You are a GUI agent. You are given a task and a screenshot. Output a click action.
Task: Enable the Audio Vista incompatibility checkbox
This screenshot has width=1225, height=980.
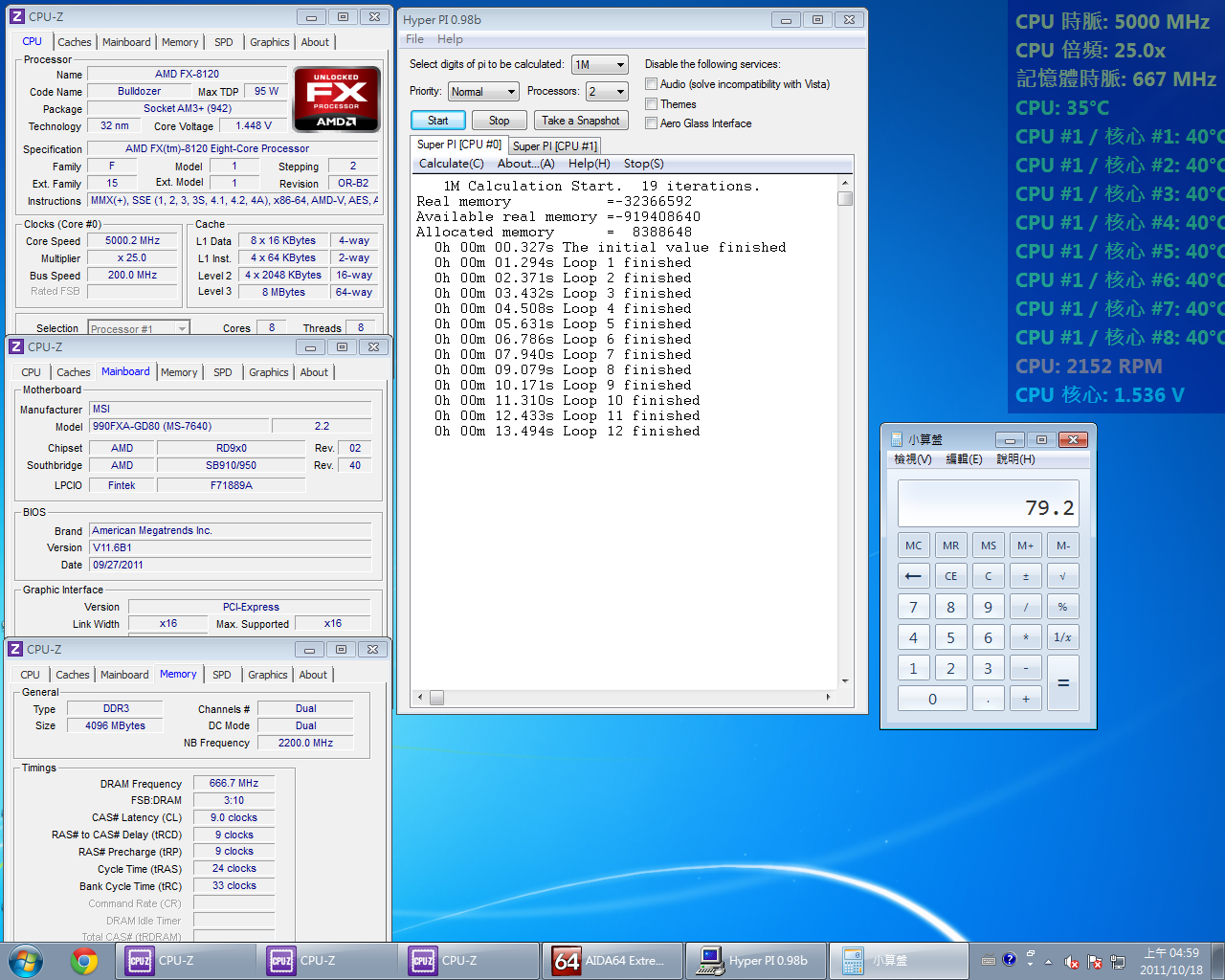(x=651, y=84)
